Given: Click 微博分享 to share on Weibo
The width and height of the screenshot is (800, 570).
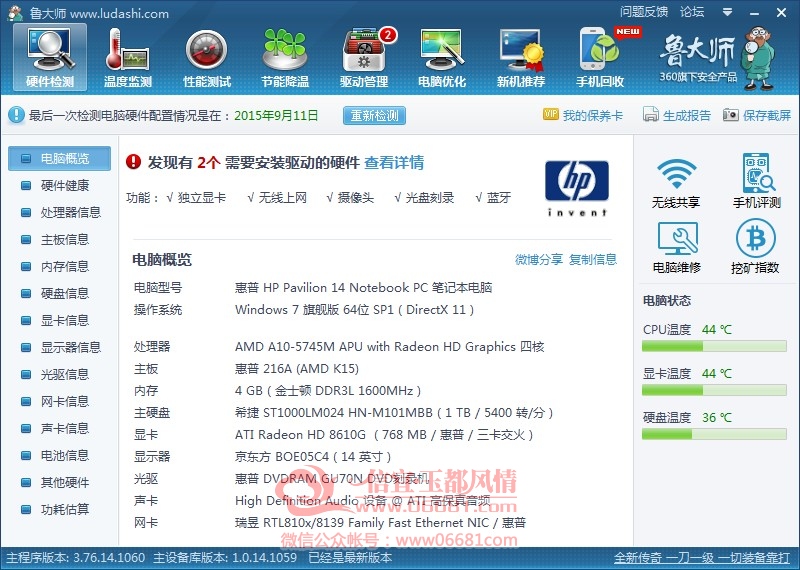Looking at the screenshot, I should pyautogui.click(x=539, y=260).
